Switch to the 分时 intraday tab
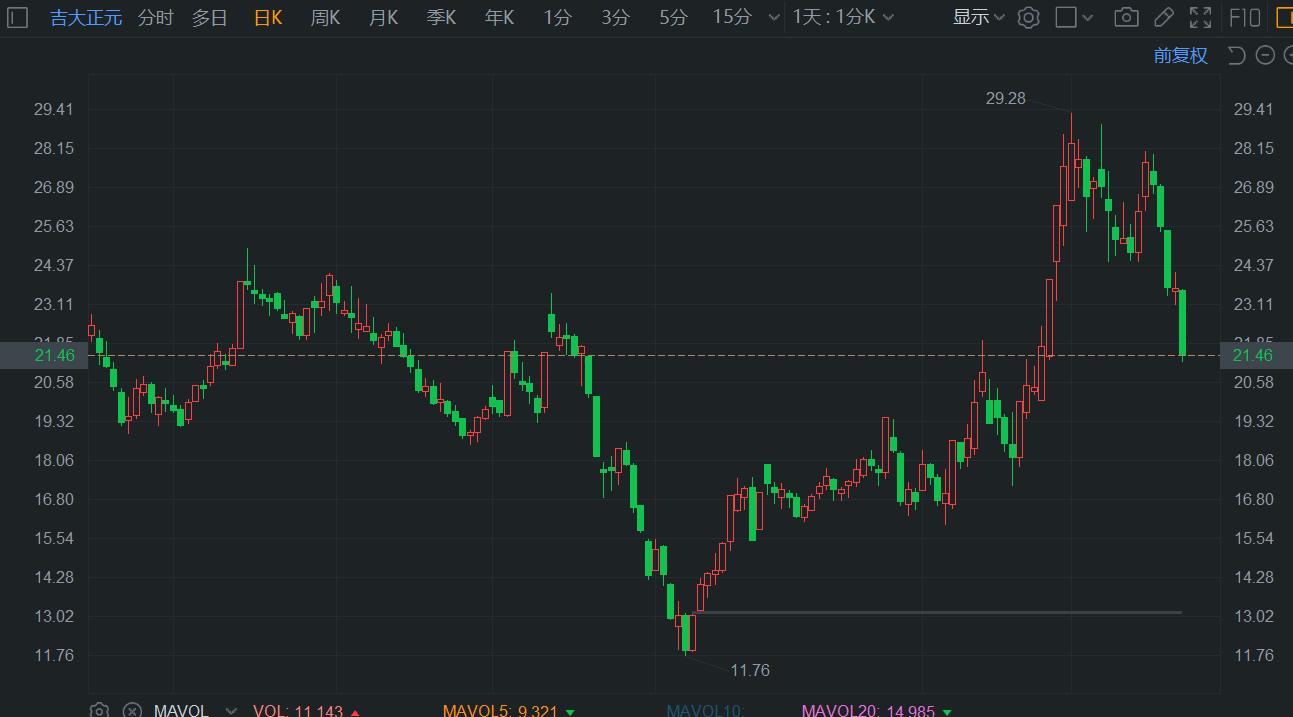Screen dimensions: 1293x717 155,17
